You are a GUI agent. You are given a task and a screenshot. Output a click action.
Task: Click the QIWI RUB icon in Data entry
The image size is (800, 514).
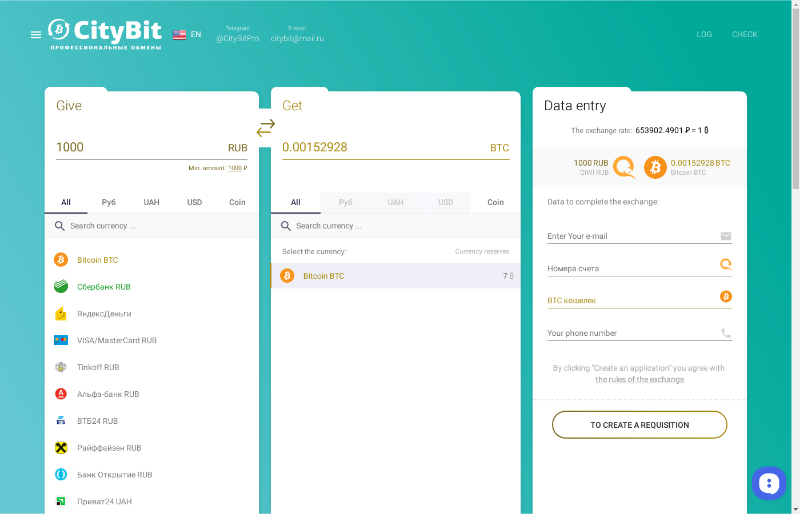click(625, 167)
